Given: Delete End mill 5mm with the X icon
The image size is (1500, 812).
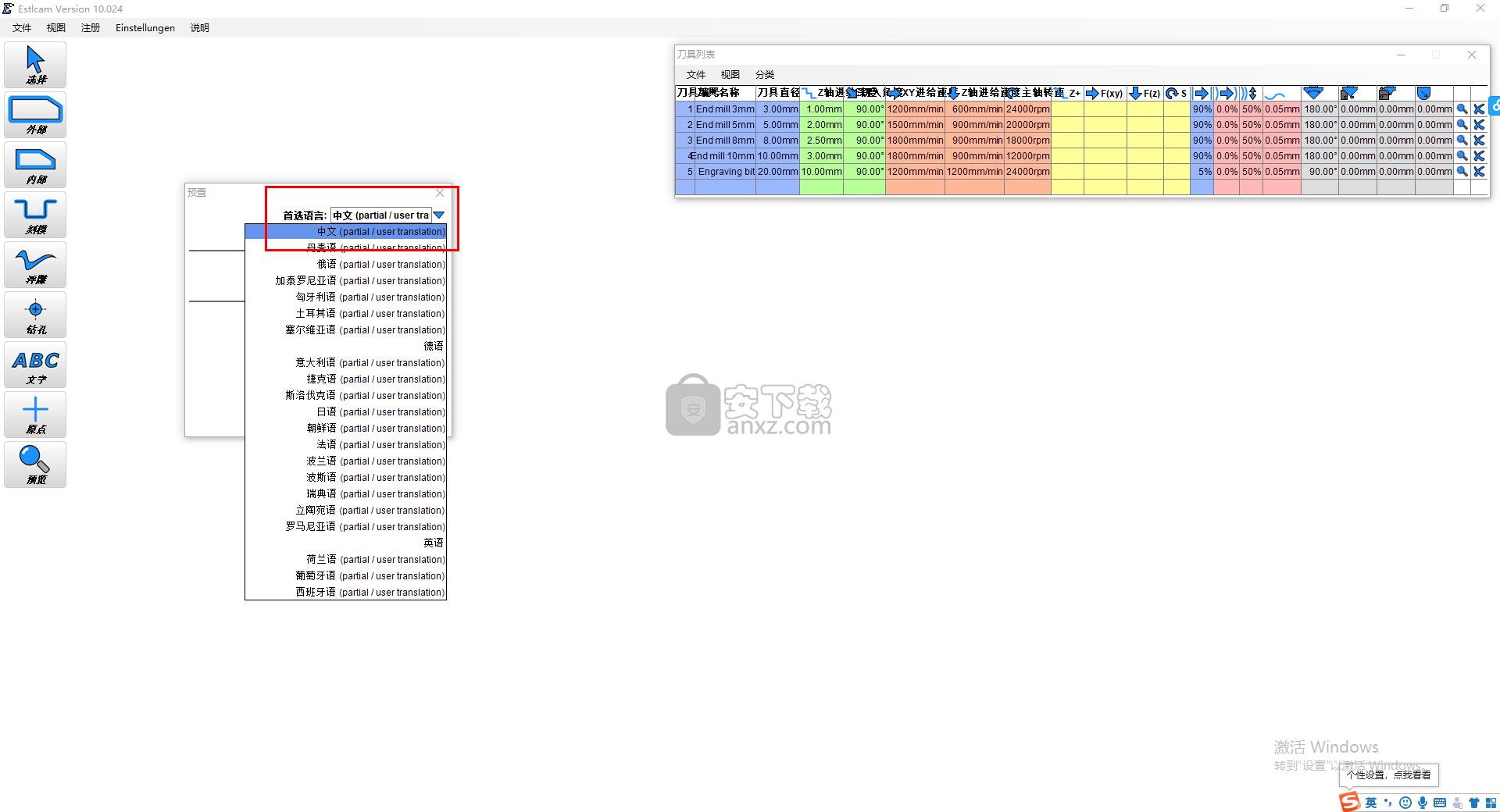Looking at the screenshot, I should click(1479, 125).
